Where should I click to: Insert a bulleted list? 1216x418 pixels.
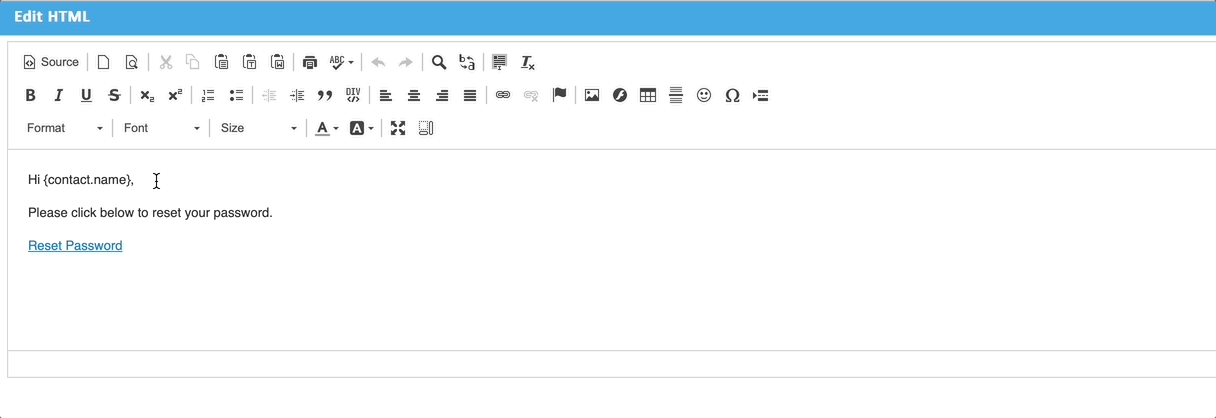point(236,95)
